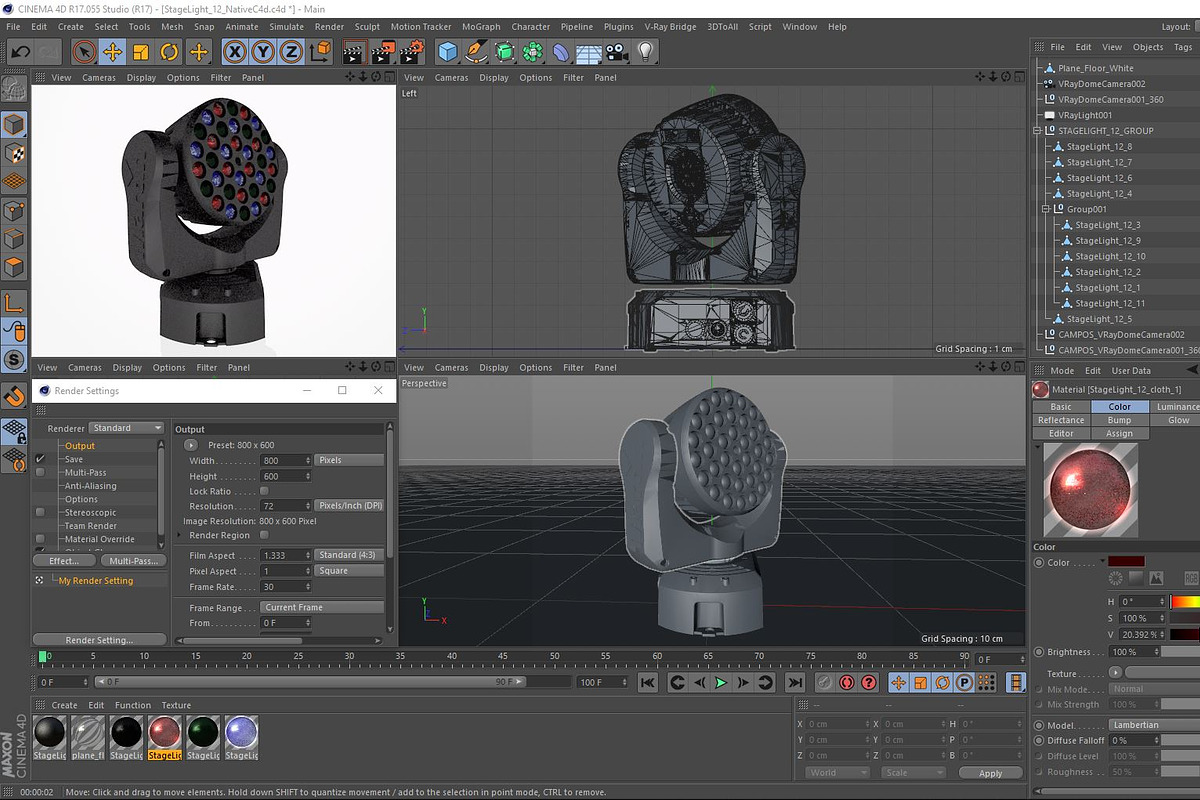The width and height of the screenshot is (1200, 800).
Task: Toggle Stereoscopic checkbox in Render Settings
Action: tap(40, 512)
